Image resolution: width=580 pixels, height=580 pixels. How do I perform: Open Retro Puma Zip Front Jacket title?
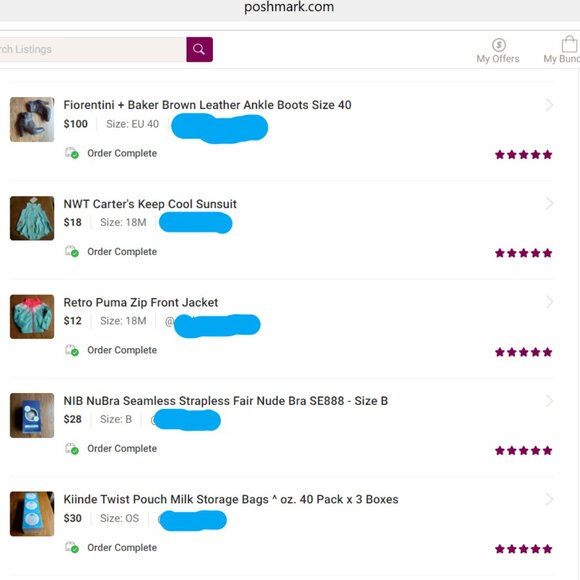coord(141,303)
